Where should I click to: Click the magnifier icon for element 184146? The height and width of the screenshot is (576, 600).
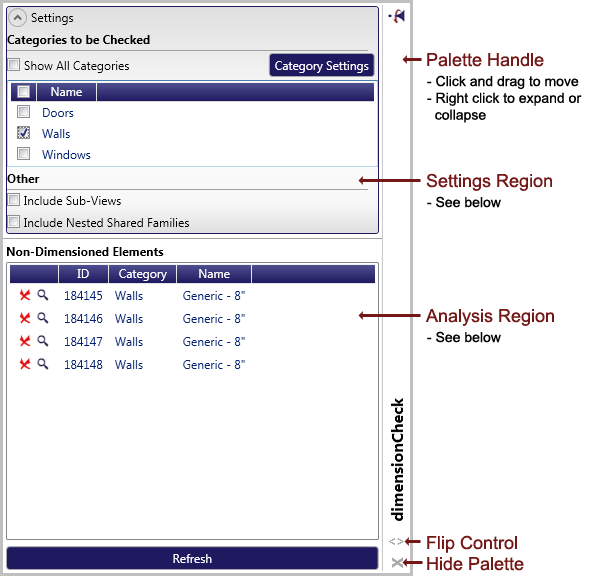(x=43, y=318)
